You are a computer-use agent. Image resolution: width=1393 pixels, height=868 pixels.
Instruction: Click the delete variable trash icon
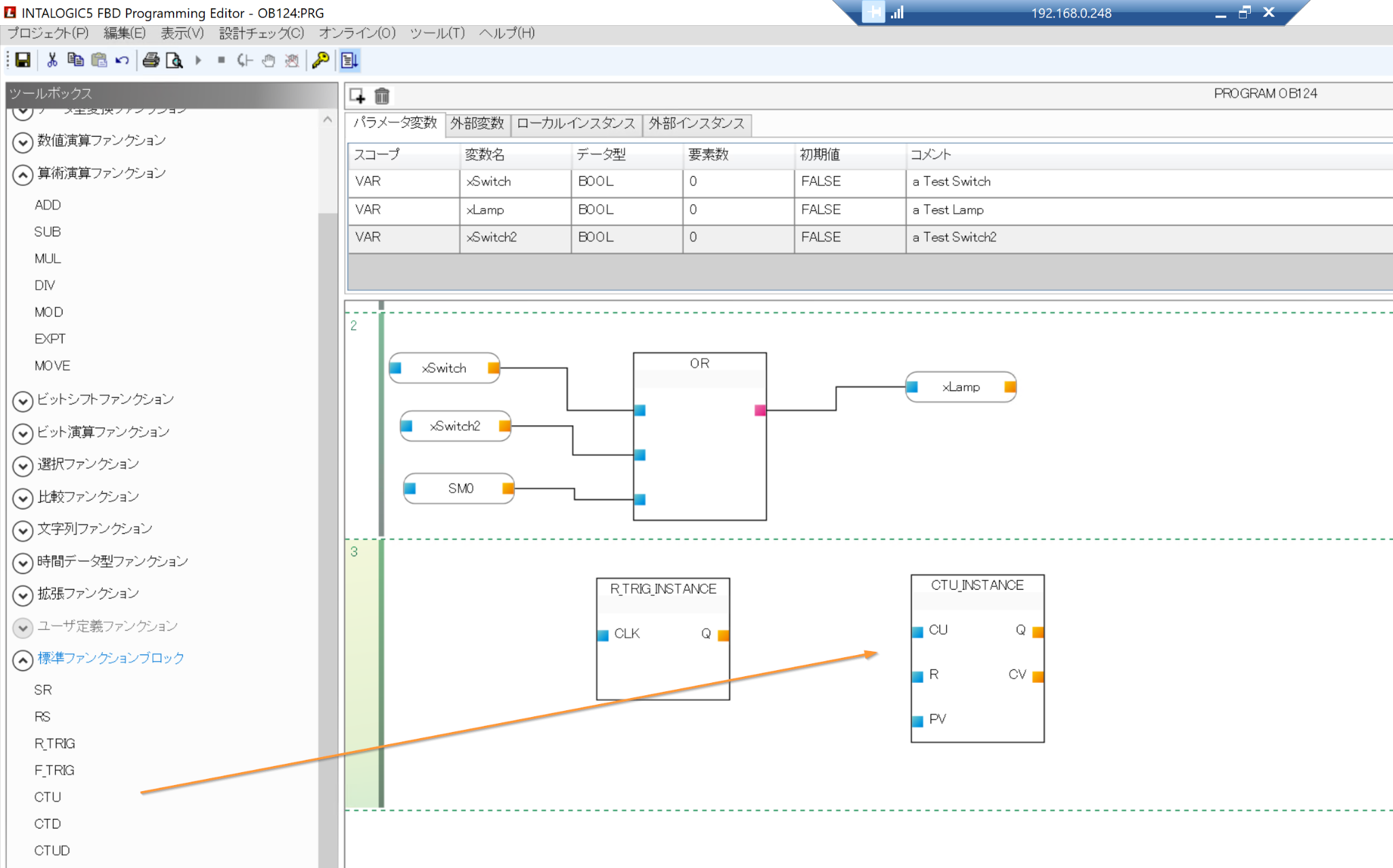[x=382, y=96]
